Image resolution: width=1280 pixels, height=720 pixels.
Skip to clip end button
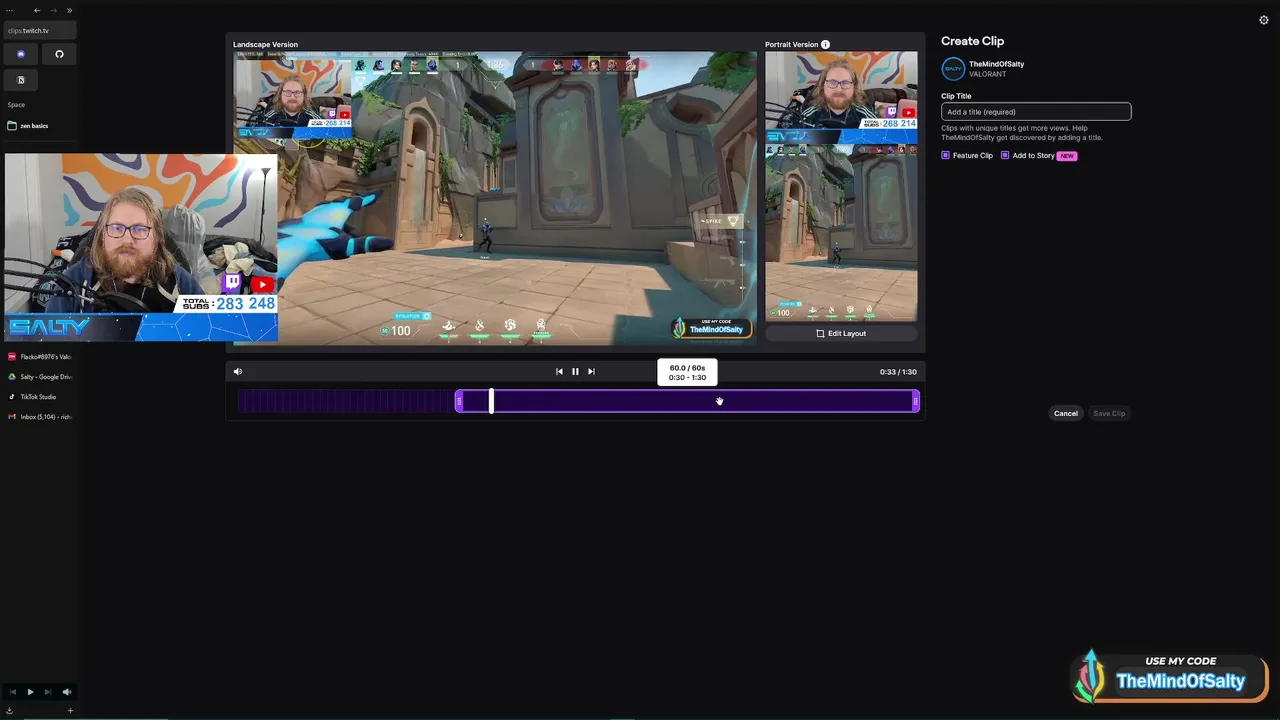click(x=591, y=372)
